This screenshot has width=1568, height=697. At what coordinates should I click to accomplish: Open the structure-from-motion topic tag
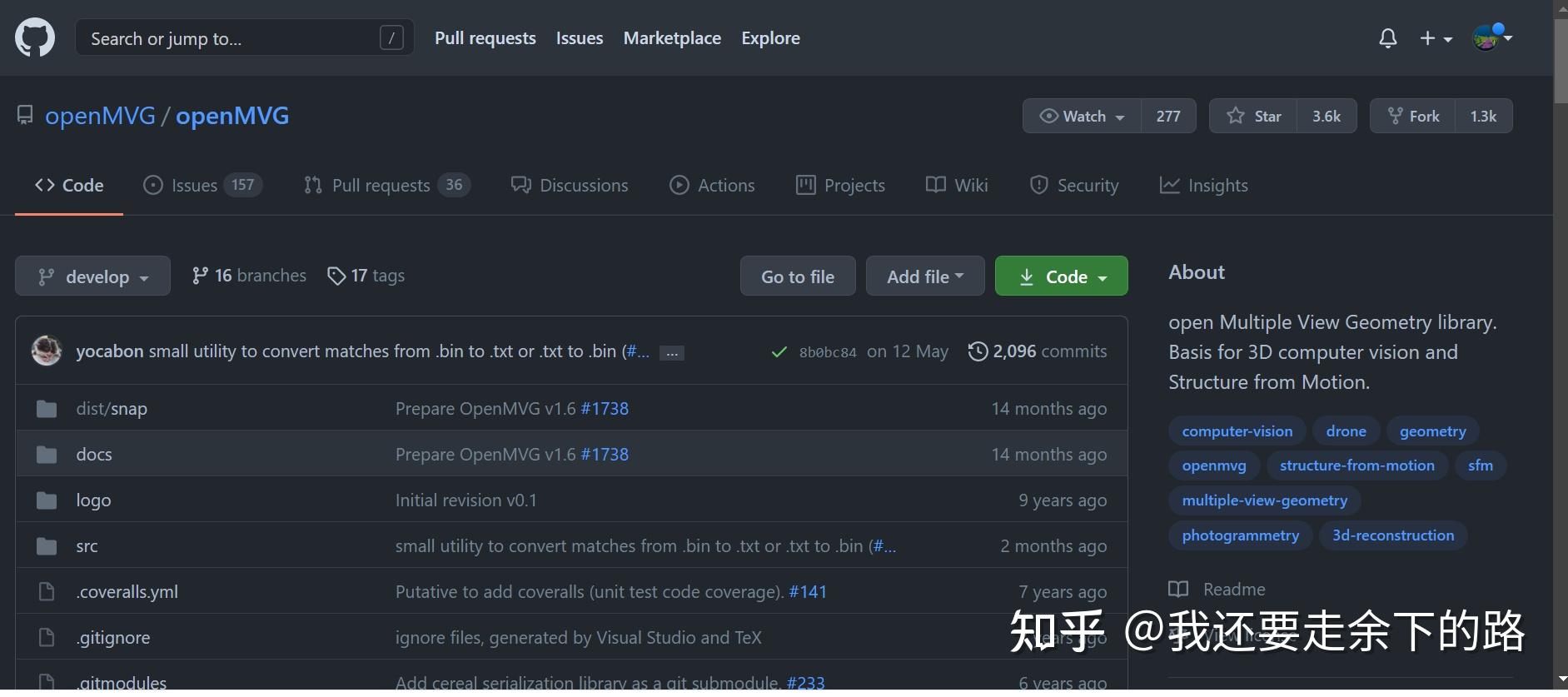click(1357, 465)
